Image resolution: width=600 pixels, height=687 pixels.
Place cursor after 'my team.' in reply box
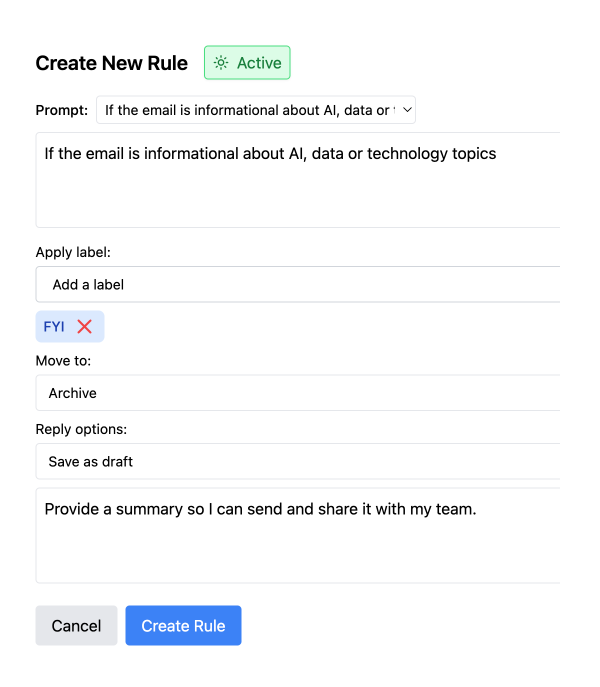click(477, 509)
